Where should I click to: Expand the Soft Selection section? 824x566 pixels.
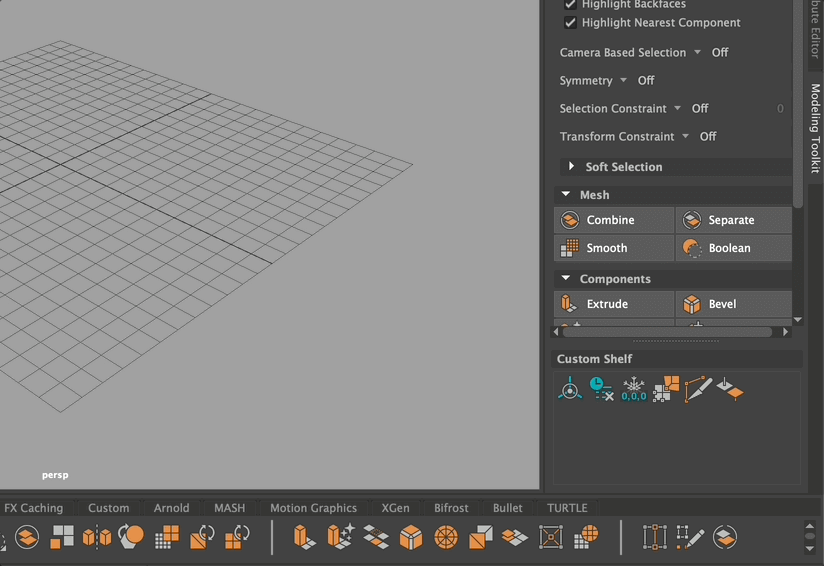(x=571, y=167)
